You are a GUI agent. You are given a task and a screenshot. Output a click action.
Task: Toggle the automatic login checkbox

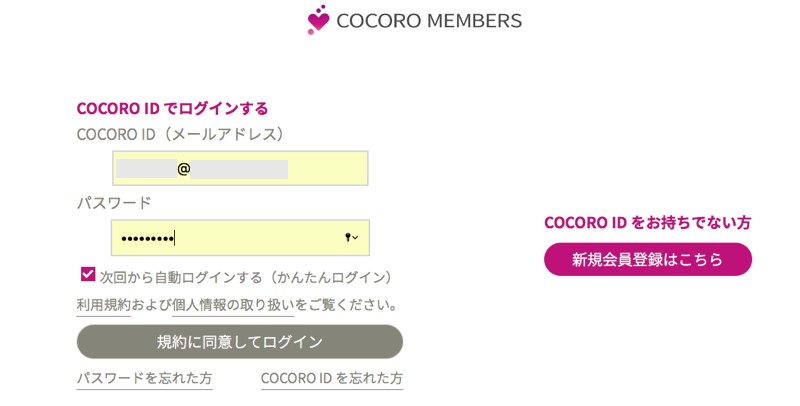tap(86, 275)
